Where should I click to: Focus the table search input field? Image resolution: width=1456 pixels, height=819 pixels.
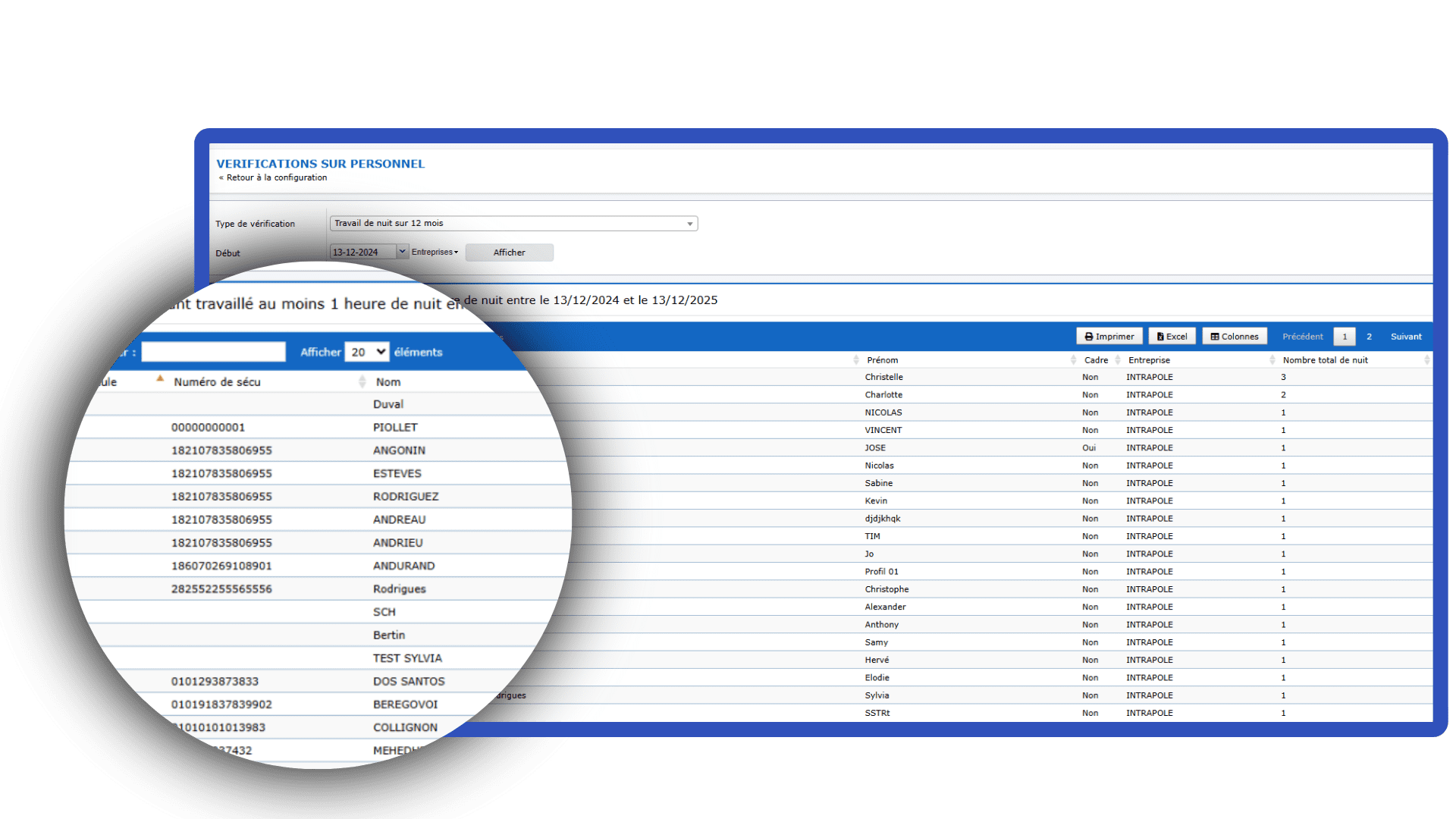[213, 352]
